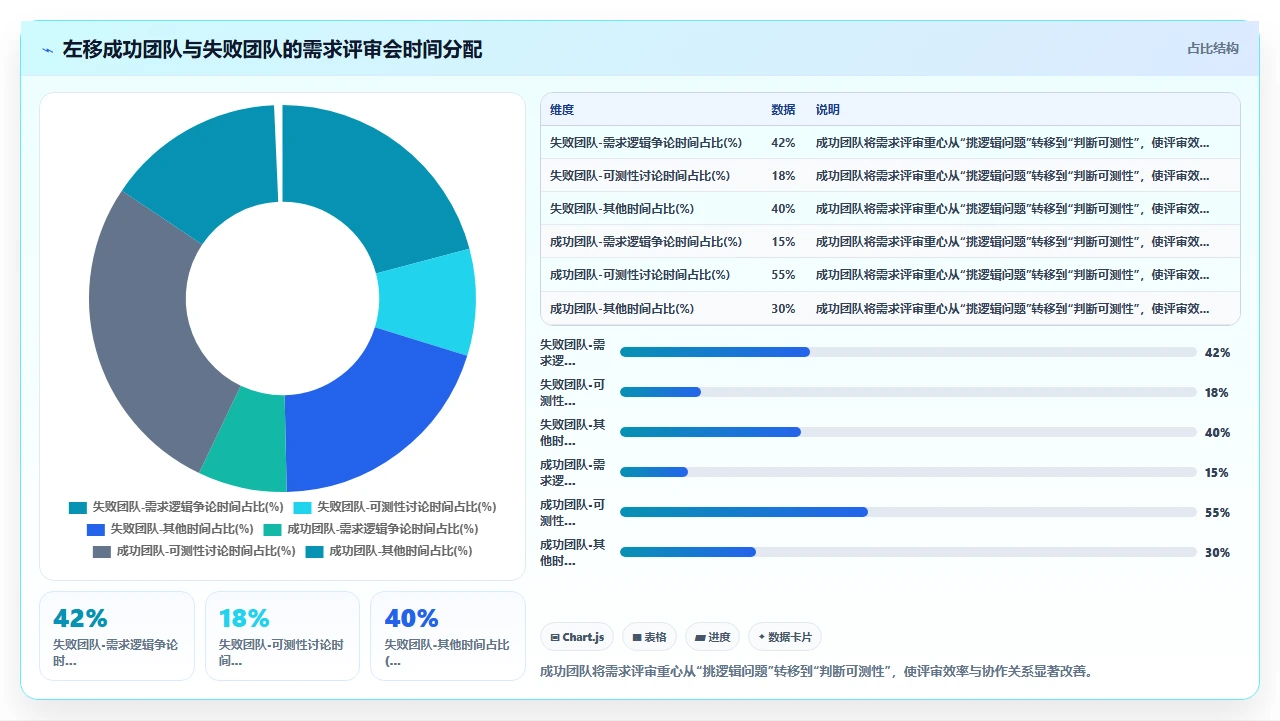Image resolution: width=1280 pixels, height=721 pixels.
Task: Click the 15% progress bar for 成功团队-需求逻辑
Action: pos(908,472)
